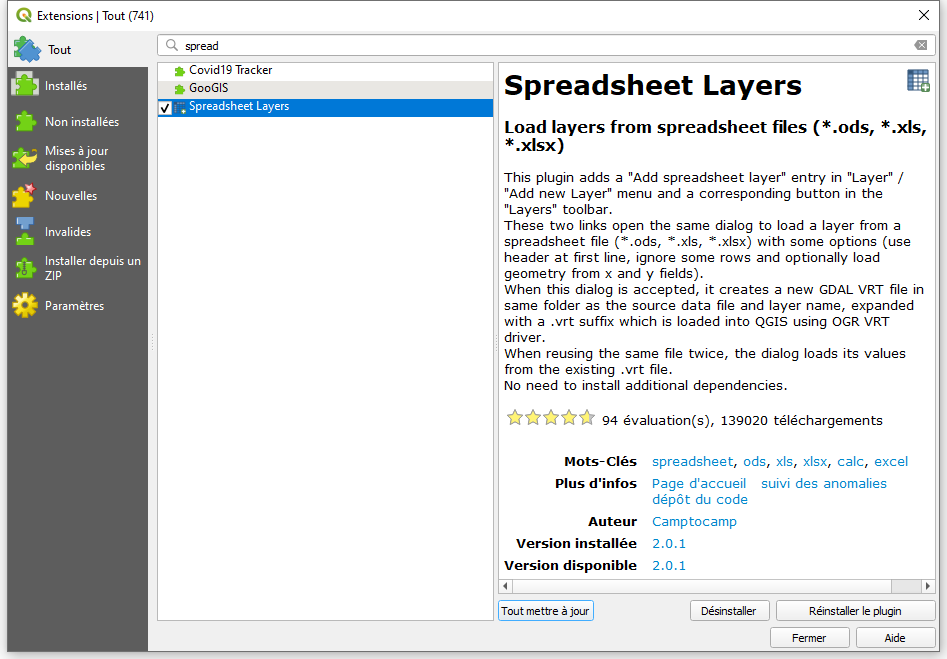Clear the search field with the X icon
This screenshot has height=659, width=947.
pyautogui.click(x=920, y=45)
